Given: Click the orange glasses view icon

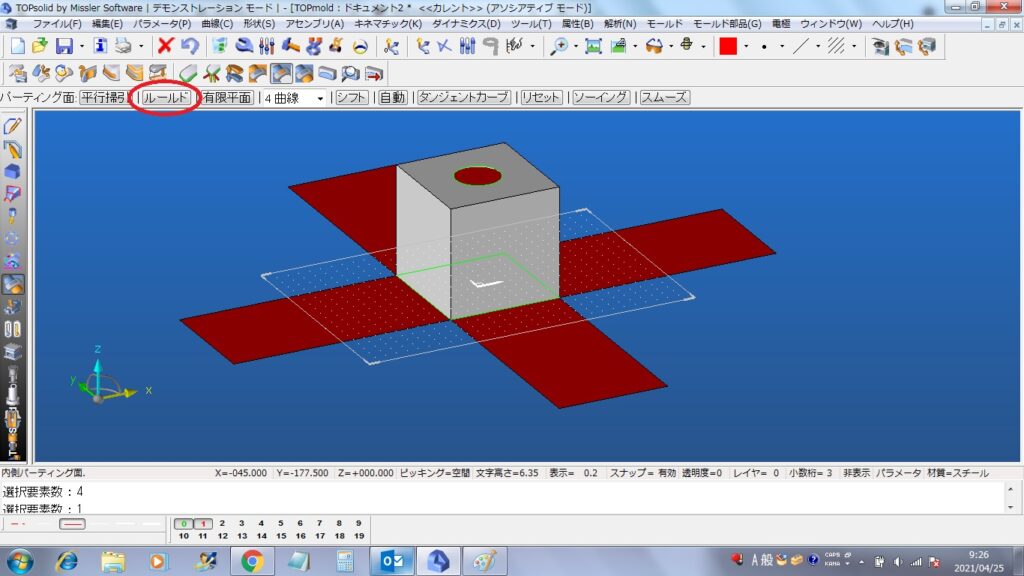Looking at the screenshot, I should (x=654, y=46).
